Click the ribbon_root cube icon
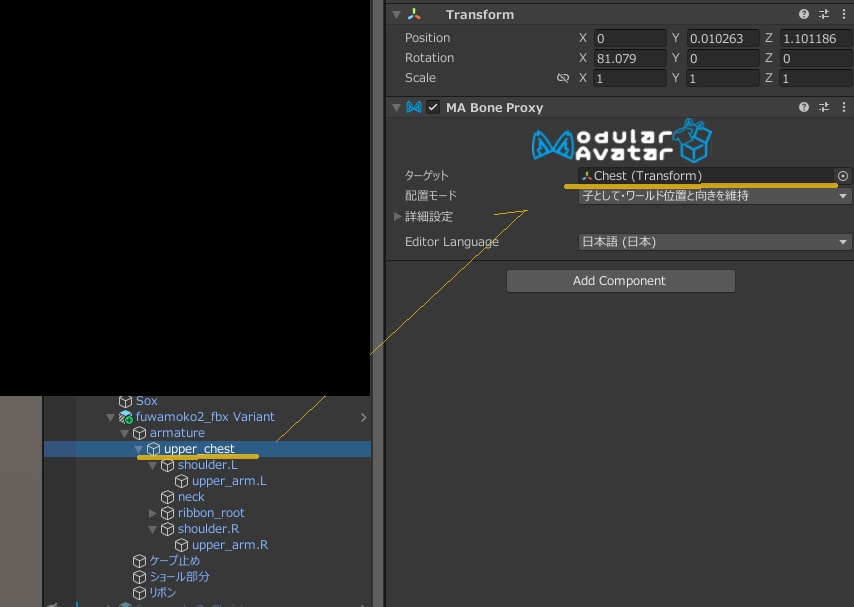The height and width of the screenshot is (607, 854). coord(167,513)
